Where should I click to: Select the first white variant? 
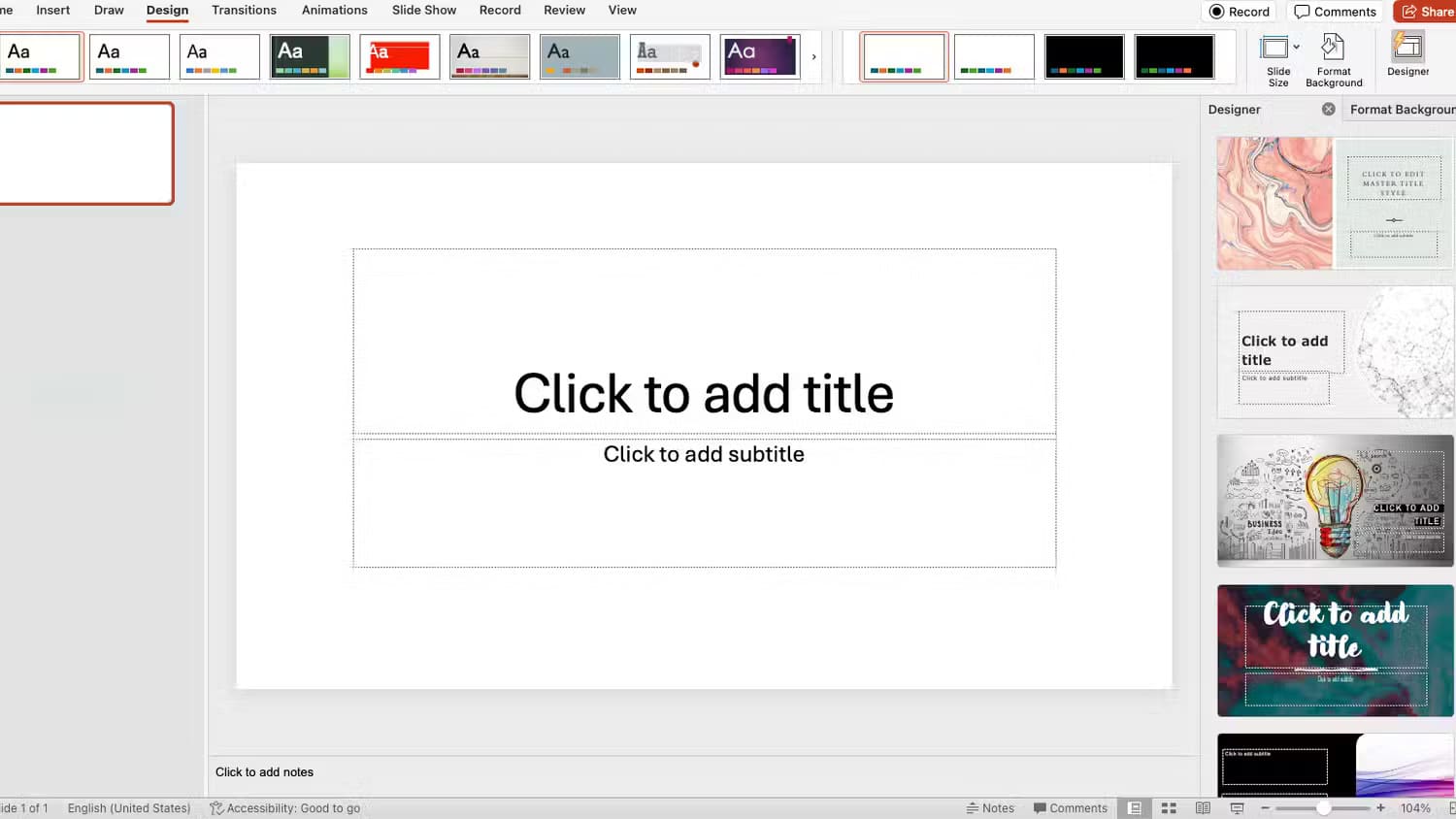pos(904,56)
